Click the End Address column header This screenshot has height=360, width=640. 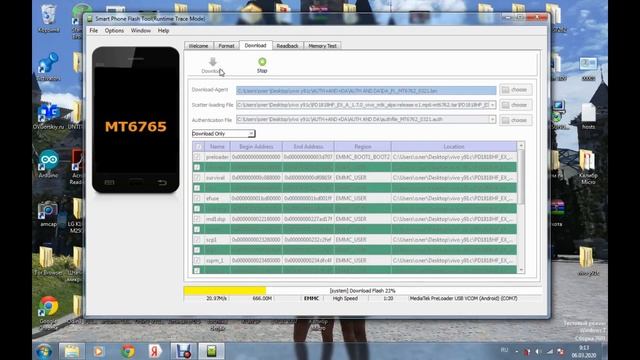point(308,147)
